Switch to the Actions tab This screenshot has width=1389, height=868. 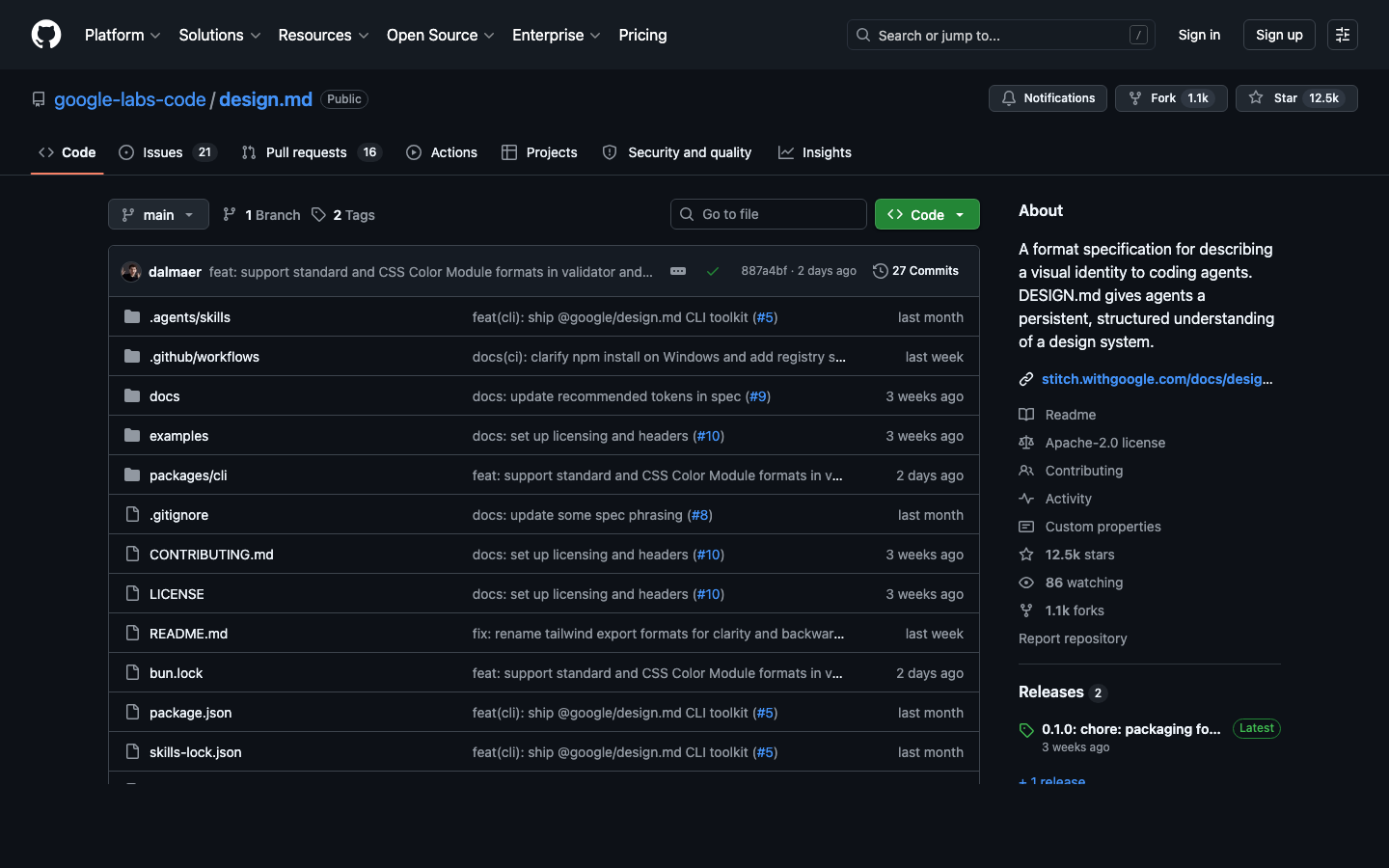tap(442, 152)
